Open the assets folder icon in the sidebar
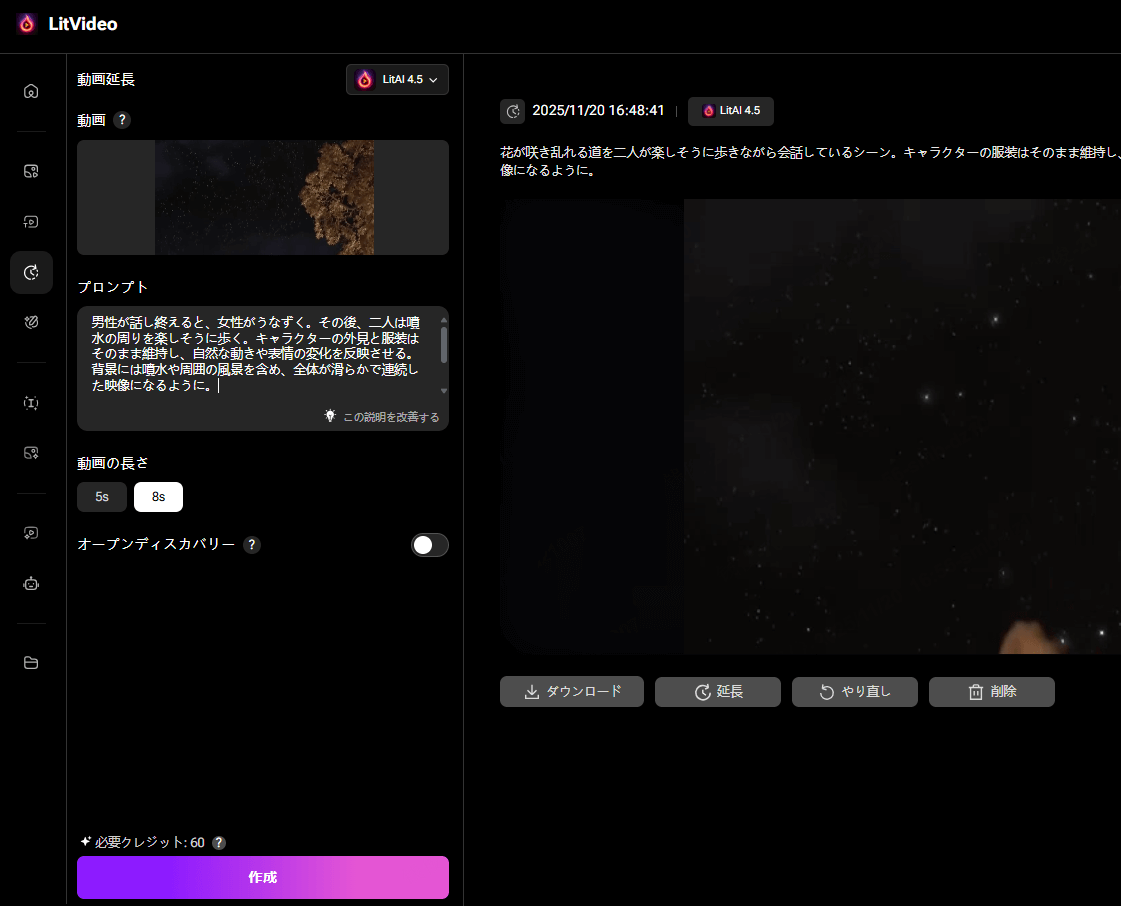Screen dimensions: 1121x906 (x=31, y=661)
